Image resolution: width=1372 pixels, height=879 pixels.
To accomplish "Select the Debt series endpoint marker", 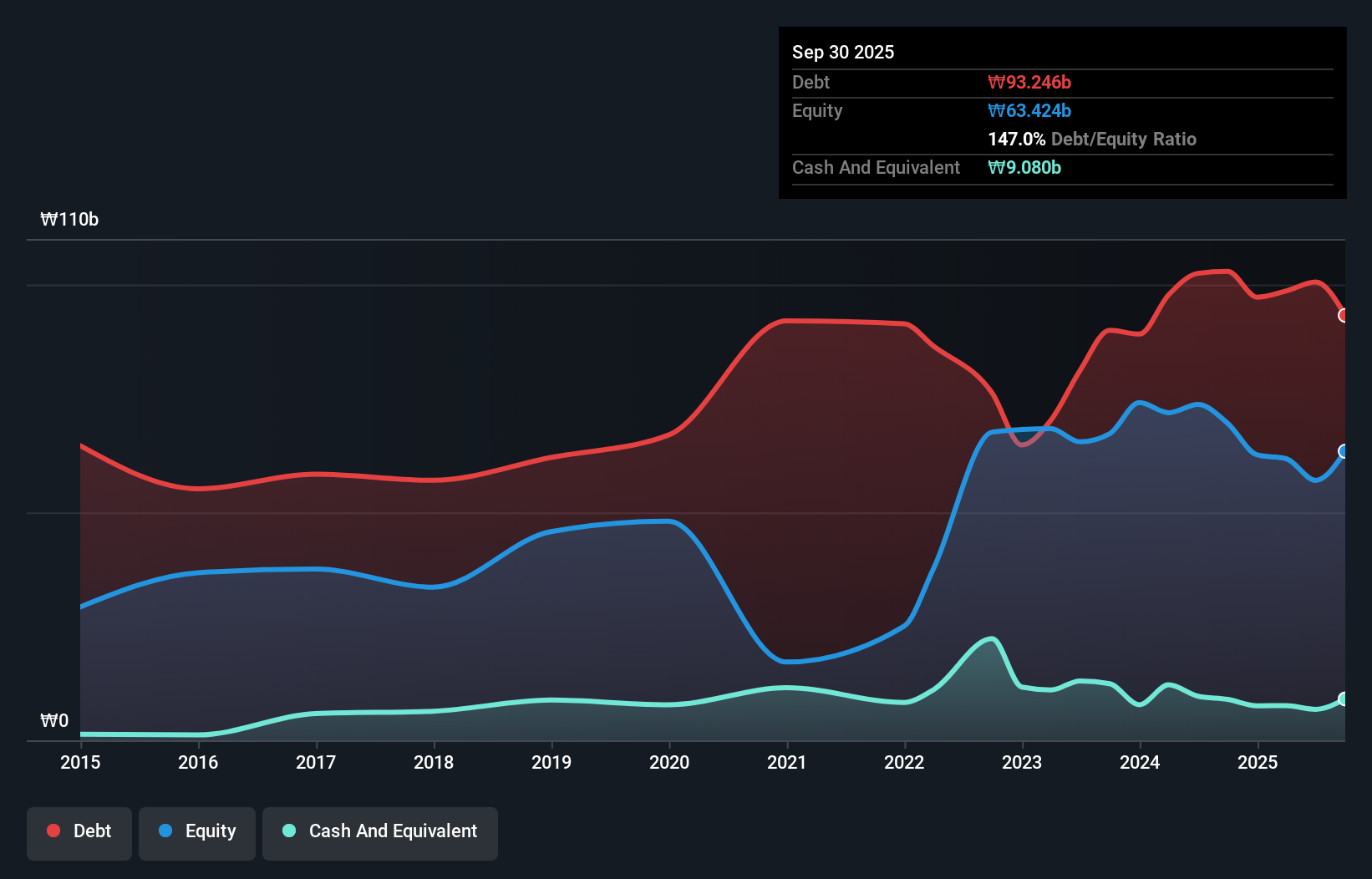I will point(1344,315).
